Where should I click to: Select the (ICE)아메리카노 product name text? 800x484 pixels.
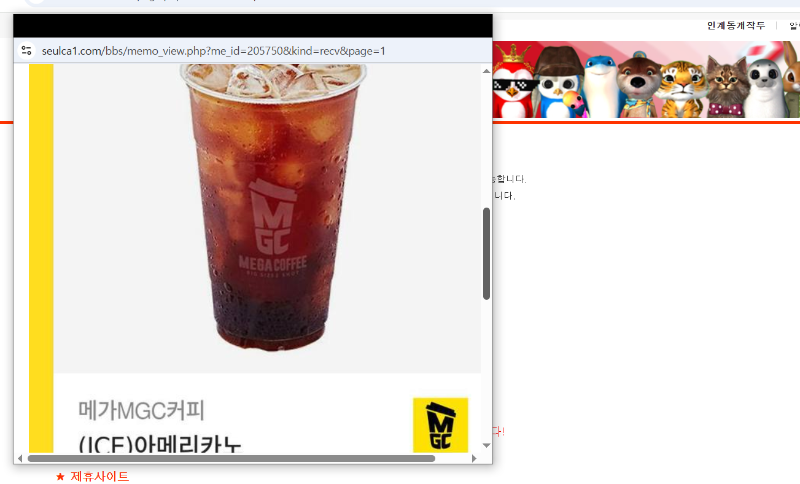pos(160,444)
